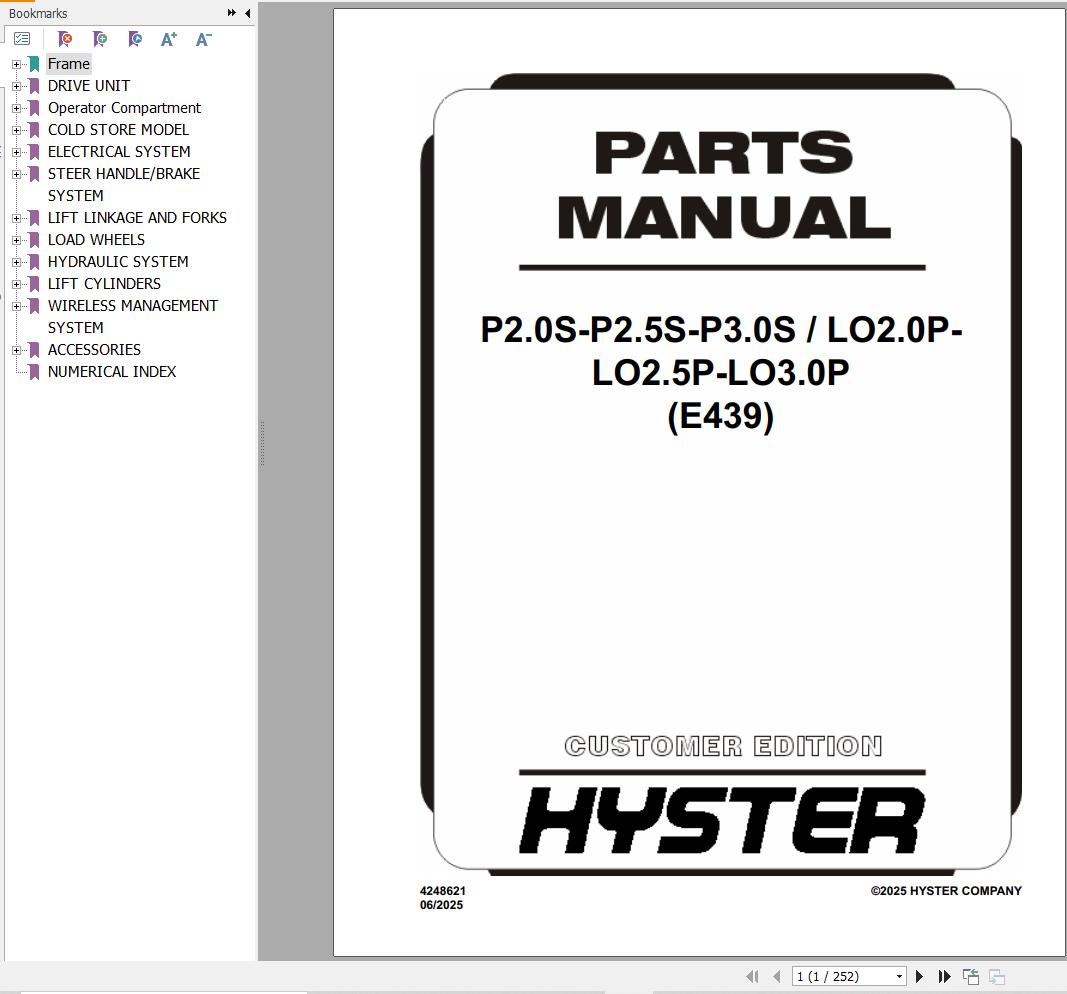
Task: Collapse the Bookmarks panel with double-chevron
Action: (231, 13)
